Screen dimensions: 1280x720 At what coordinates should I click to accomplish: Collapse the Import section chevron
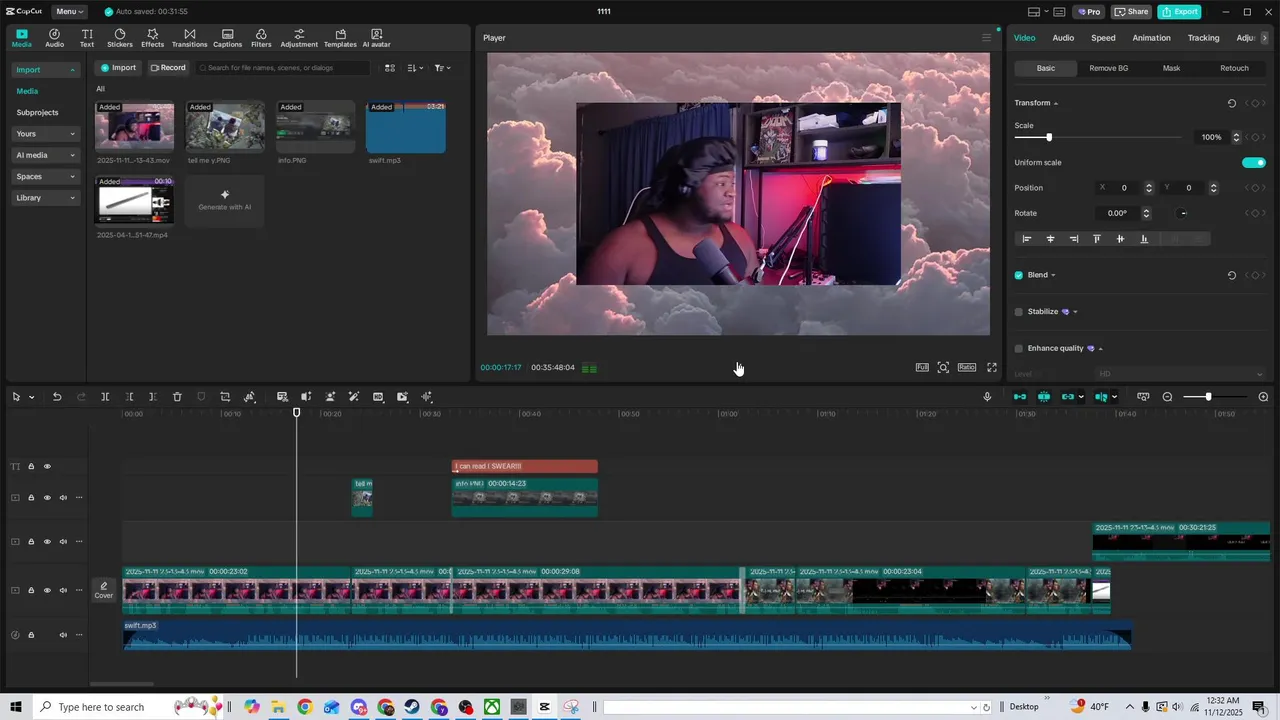[x=72, y=70]
